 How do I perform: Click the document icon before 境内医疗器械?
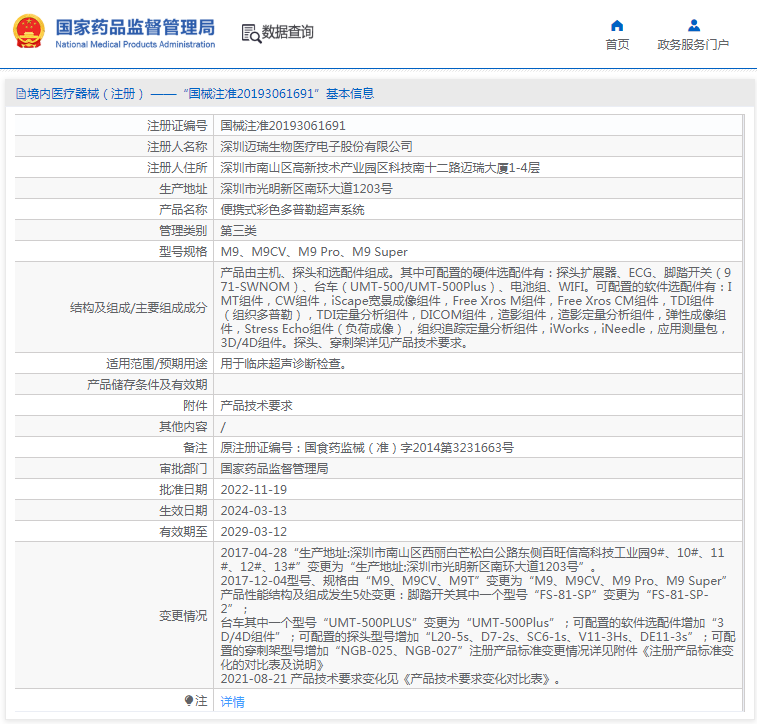point(19,94)
